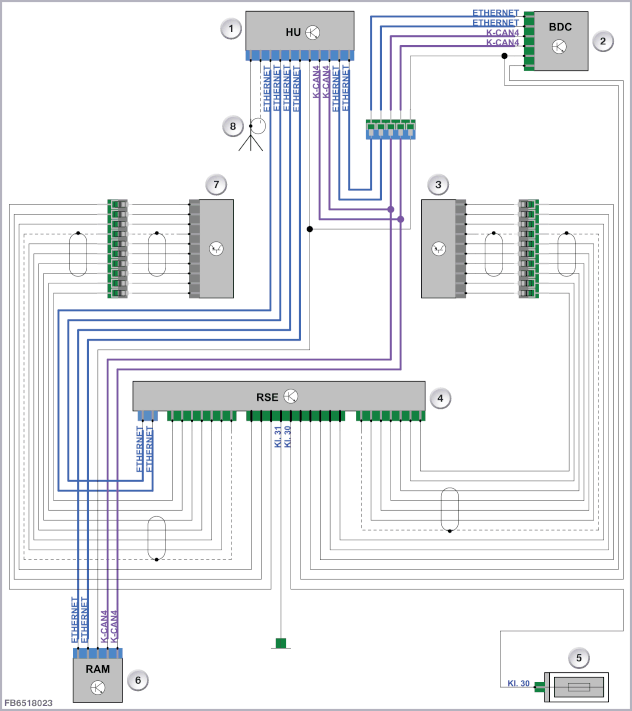
Task: Click callout number 7 above the left module
Action: click(216, 185)
